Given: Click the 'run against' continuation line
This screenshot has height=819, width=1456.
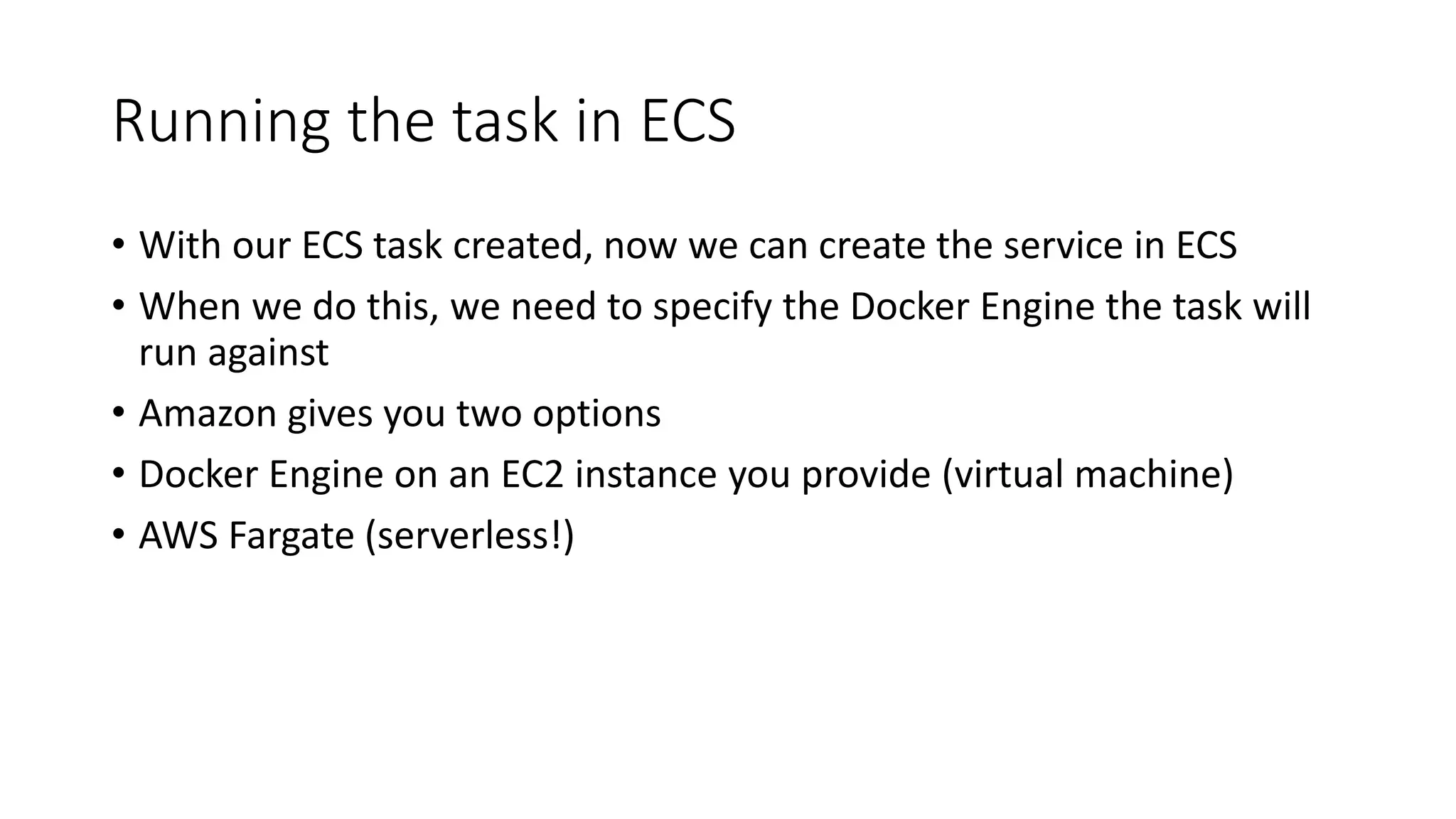Looking at the screenshot, I should click(234, 353).
